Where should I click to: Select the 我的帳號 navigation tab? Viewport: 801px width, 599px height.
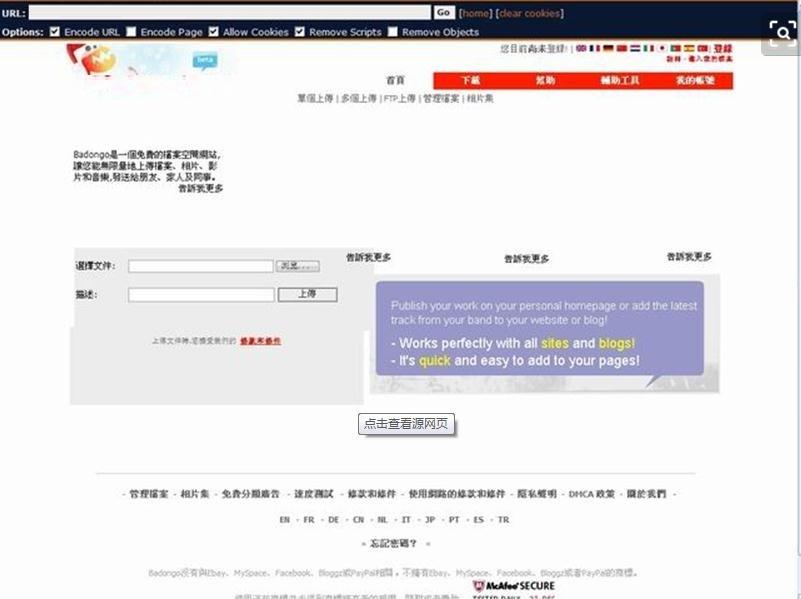click(x=695, y=80)
